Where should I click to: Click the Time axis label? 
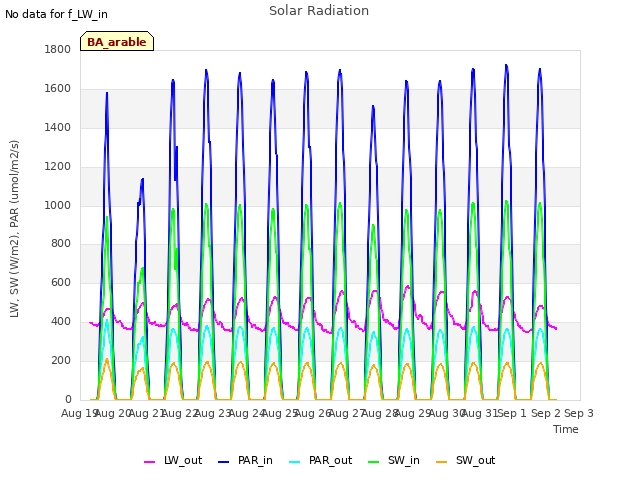(x=566, y=429)
